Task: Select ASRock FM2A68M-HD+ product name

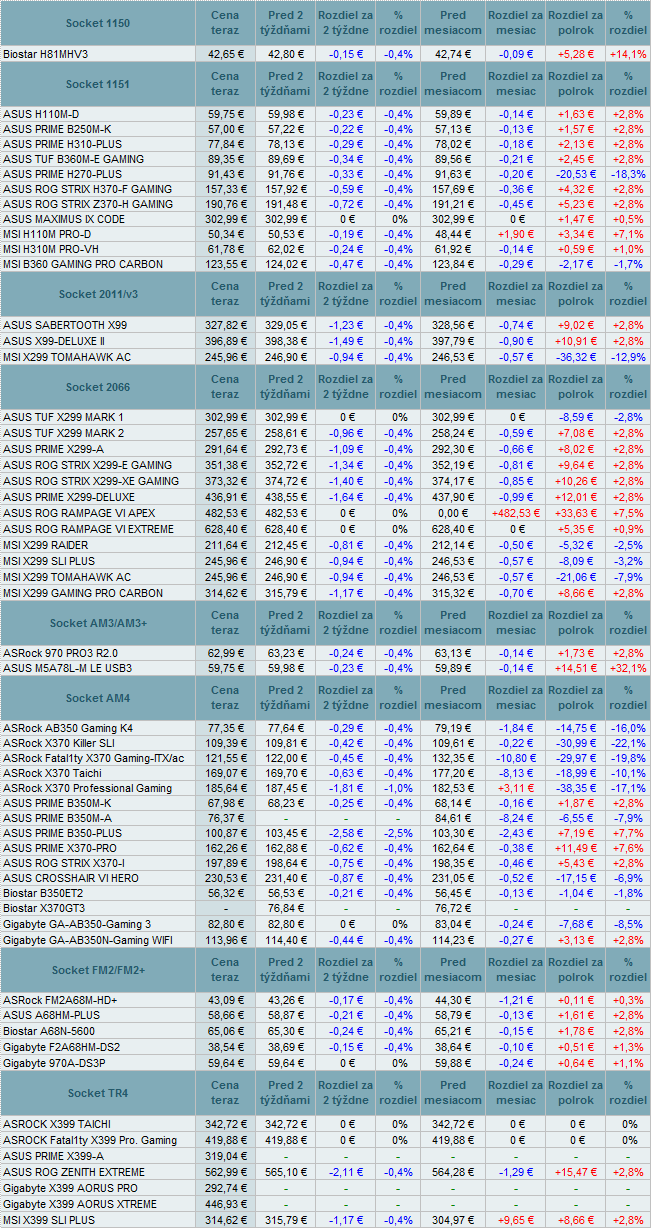Action: coord(60,1001)
